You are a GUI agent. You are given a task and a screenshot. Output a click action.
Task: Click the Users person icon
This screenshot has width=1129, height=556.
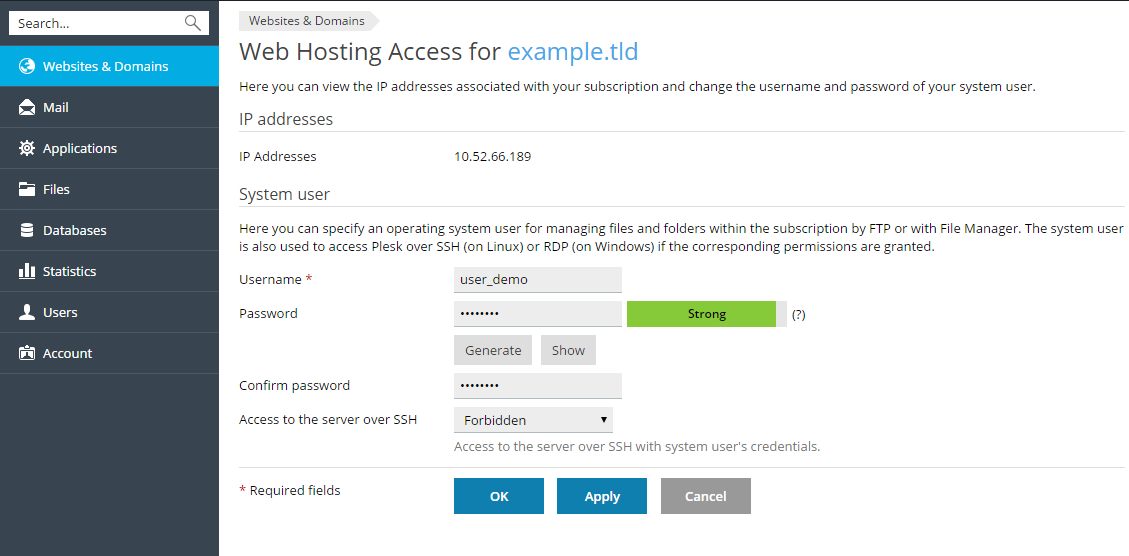[26, 312]
